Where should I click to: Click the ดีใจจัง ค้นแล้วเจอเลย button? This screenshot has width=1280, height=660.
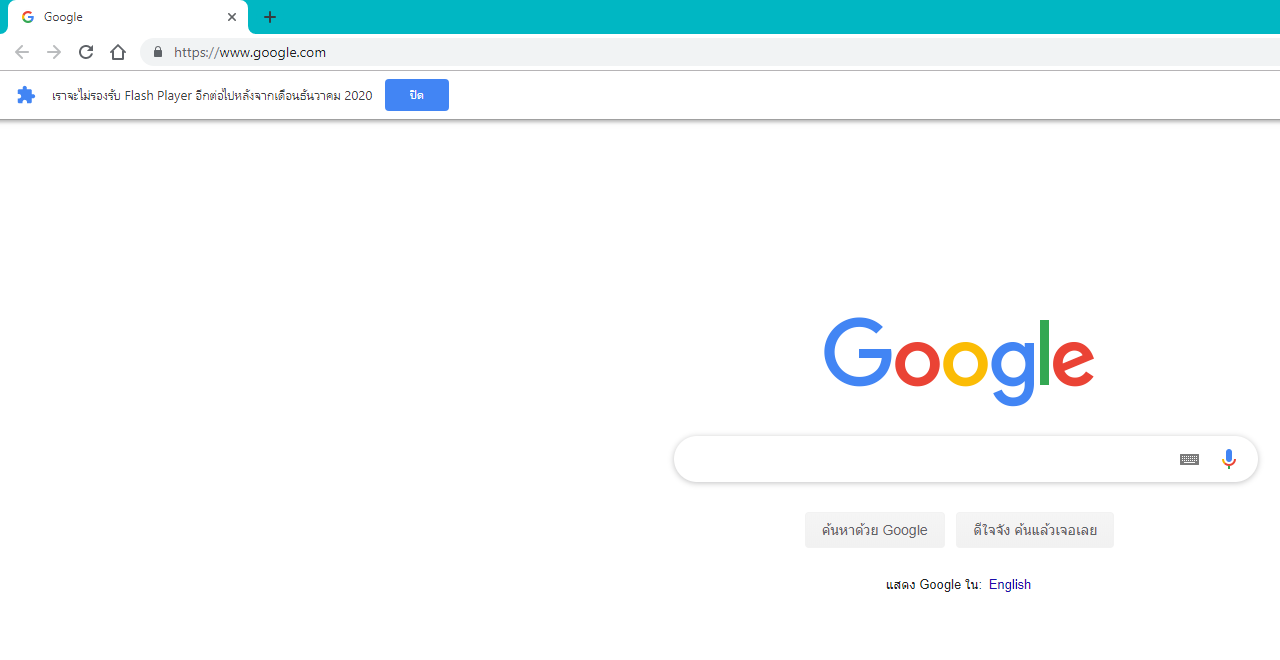pos(1035,530)
